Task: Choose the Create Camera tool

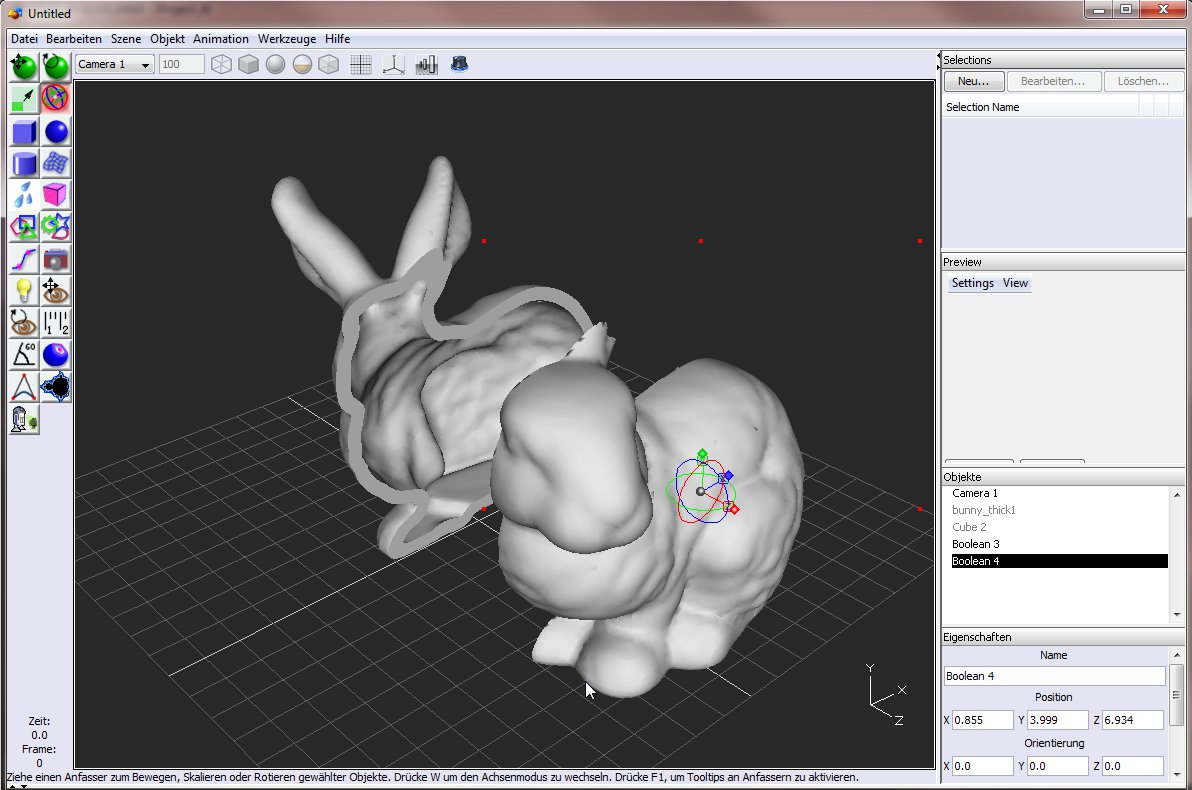Action: 55,259
